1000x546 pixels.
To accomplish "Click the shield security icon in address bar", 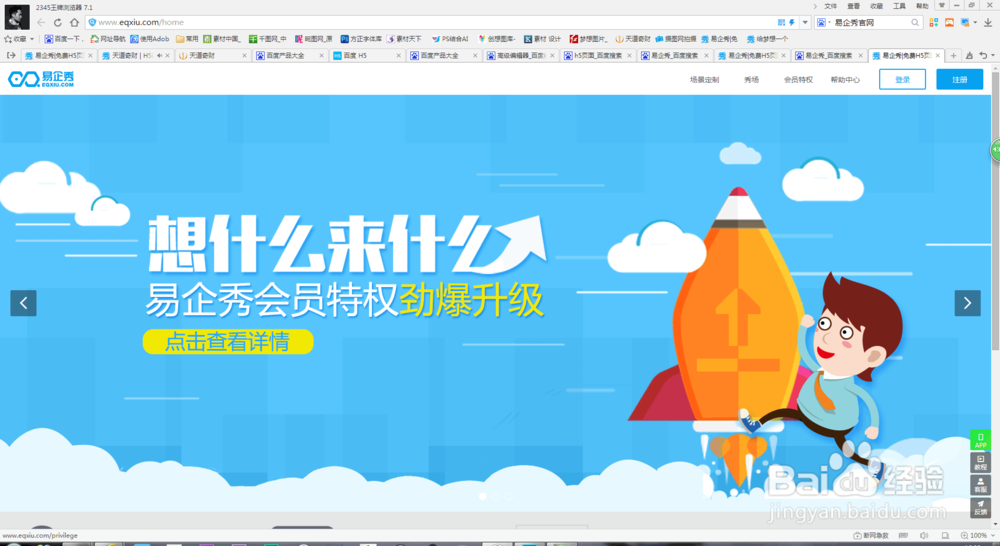I will pos(92,22).
